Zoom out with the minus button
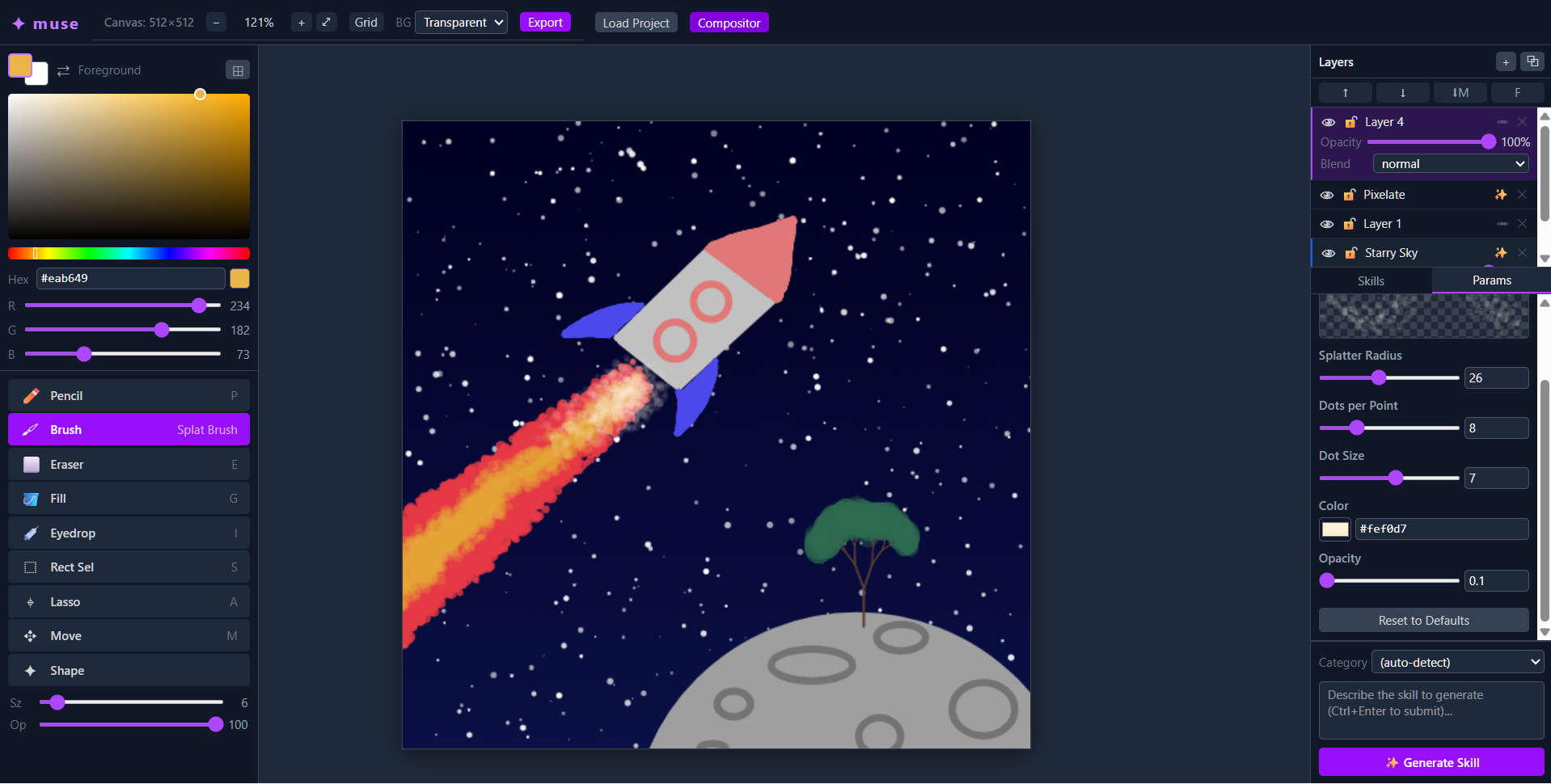The image size is (1551, 784). (x=216, y=23)
